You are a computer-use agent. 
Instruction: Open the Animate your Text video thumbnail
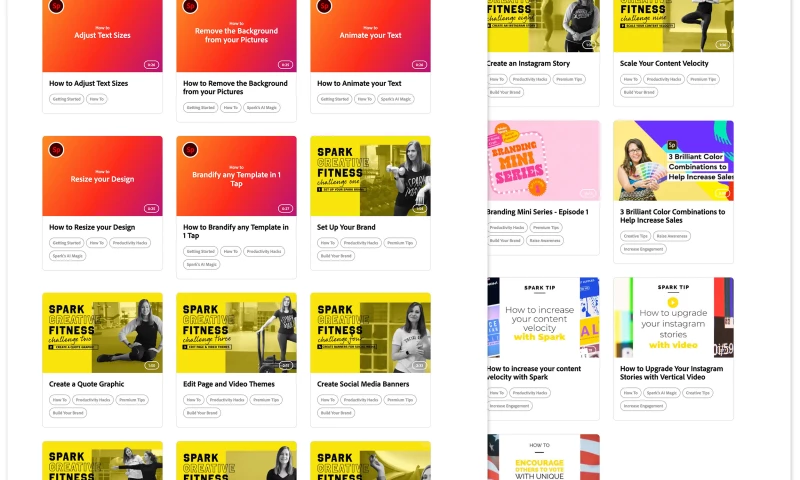click(x=370, y=36)
